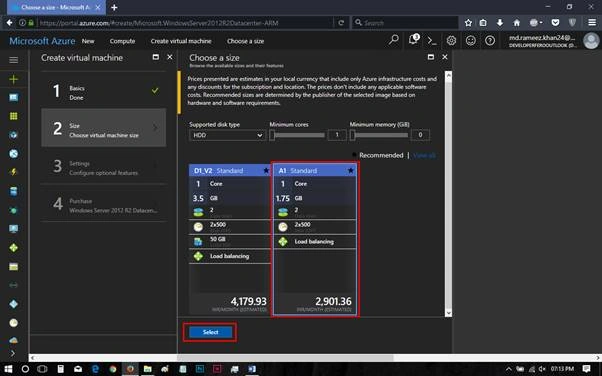Open the Resource groups cube sidebar icon
The height and width of the screenshot is (376, 602).
[x=13, y=135]
